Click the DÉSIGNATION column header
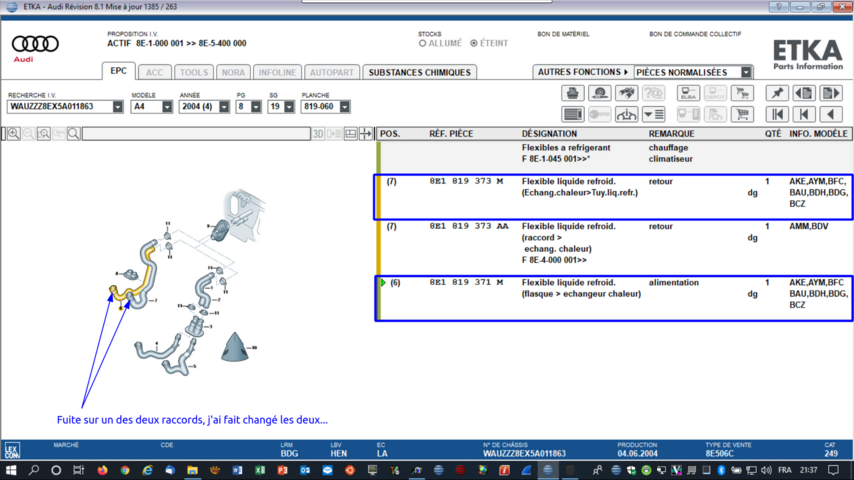The height and width of the screenshot is (480, 854). [x=549, y=133]
